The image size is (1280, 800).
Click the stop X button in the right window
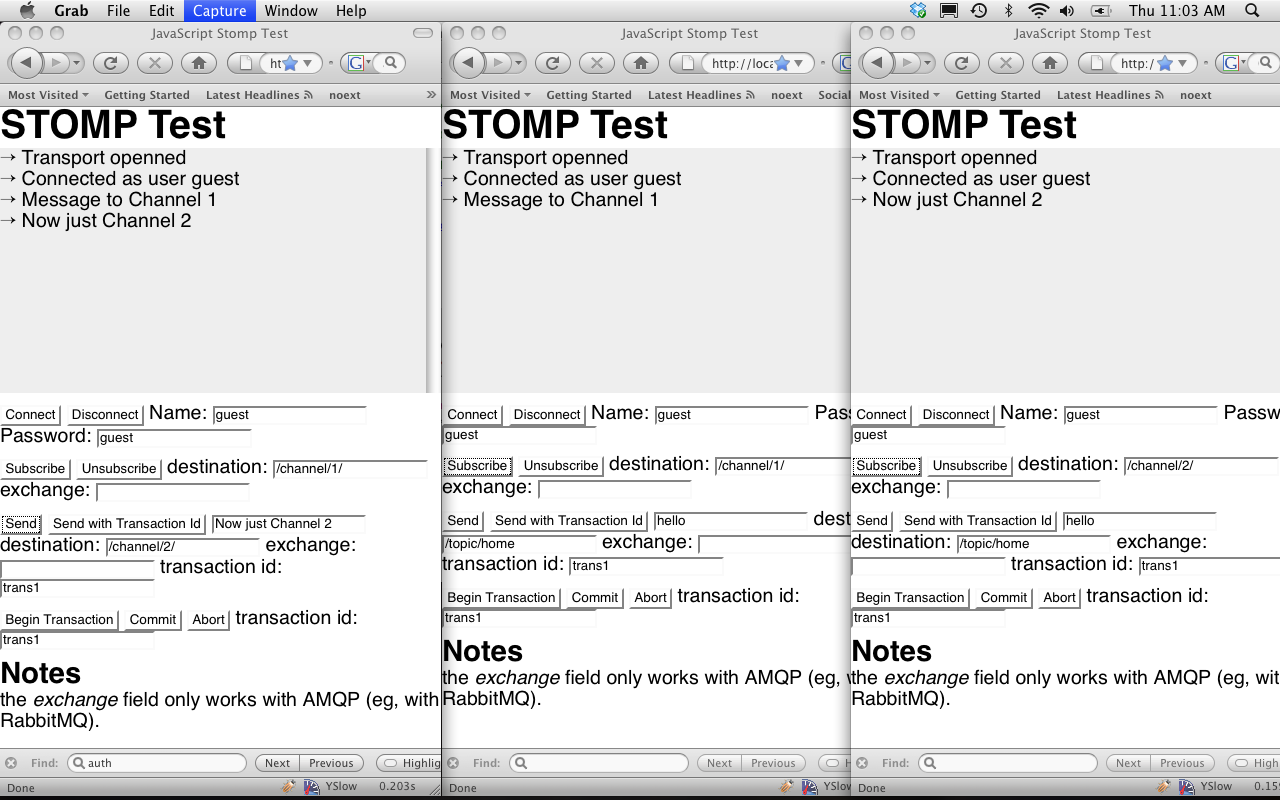[1006, 63]
